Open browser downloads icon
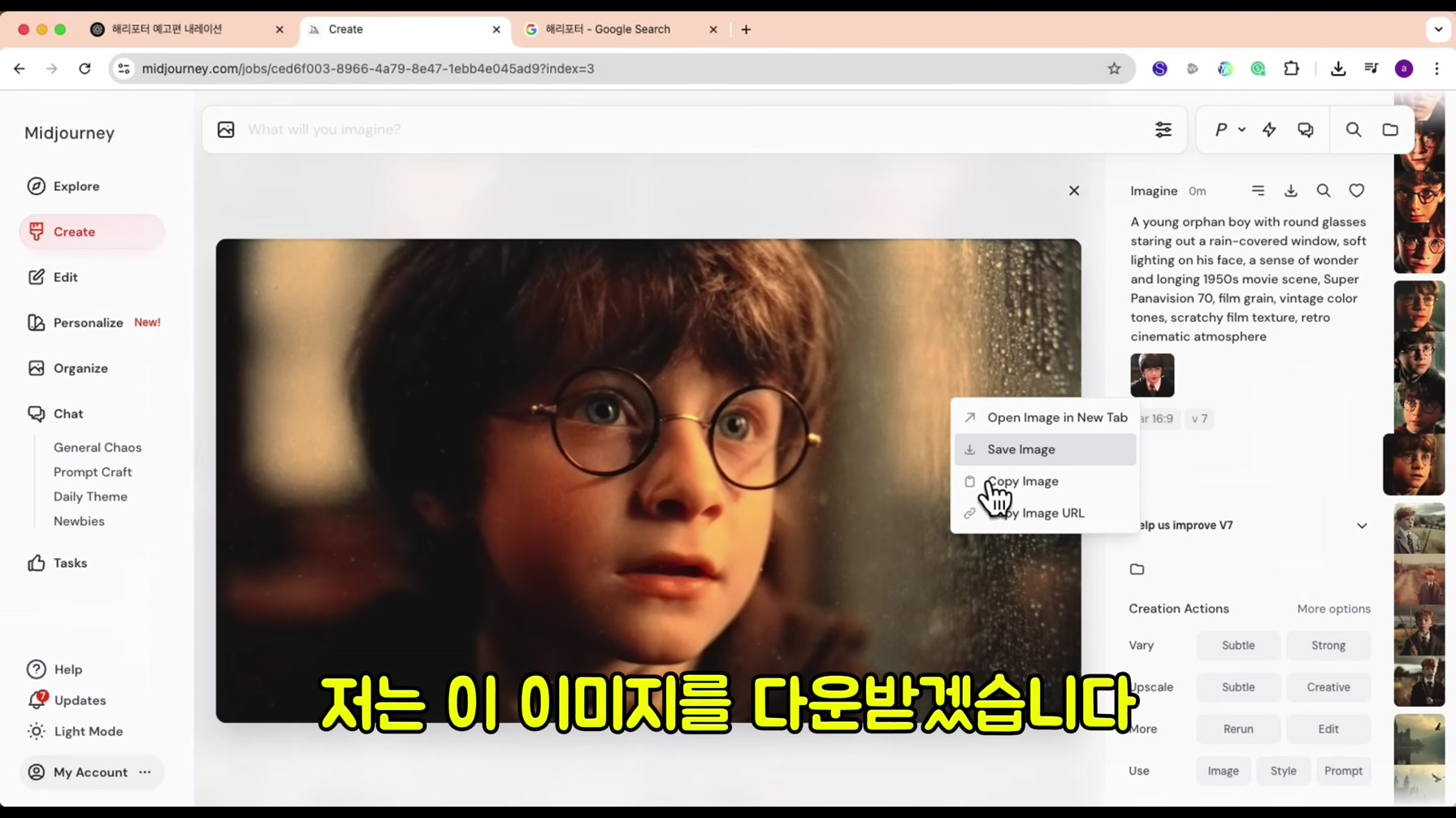The image size is (1456, 818). 1338,69
